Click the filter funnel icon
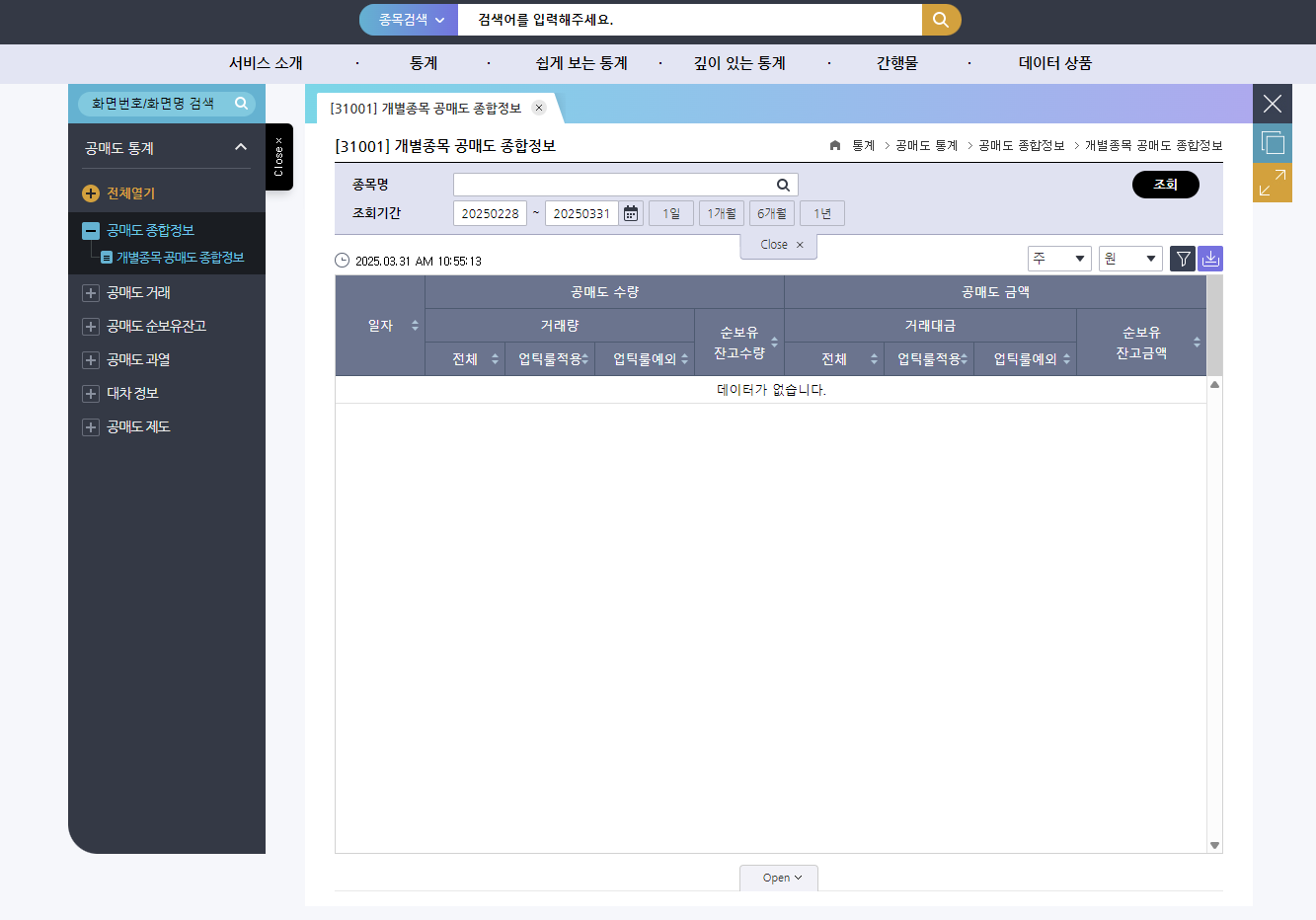This screenshot has height=920, width=1316. (x=1183, y=259)
